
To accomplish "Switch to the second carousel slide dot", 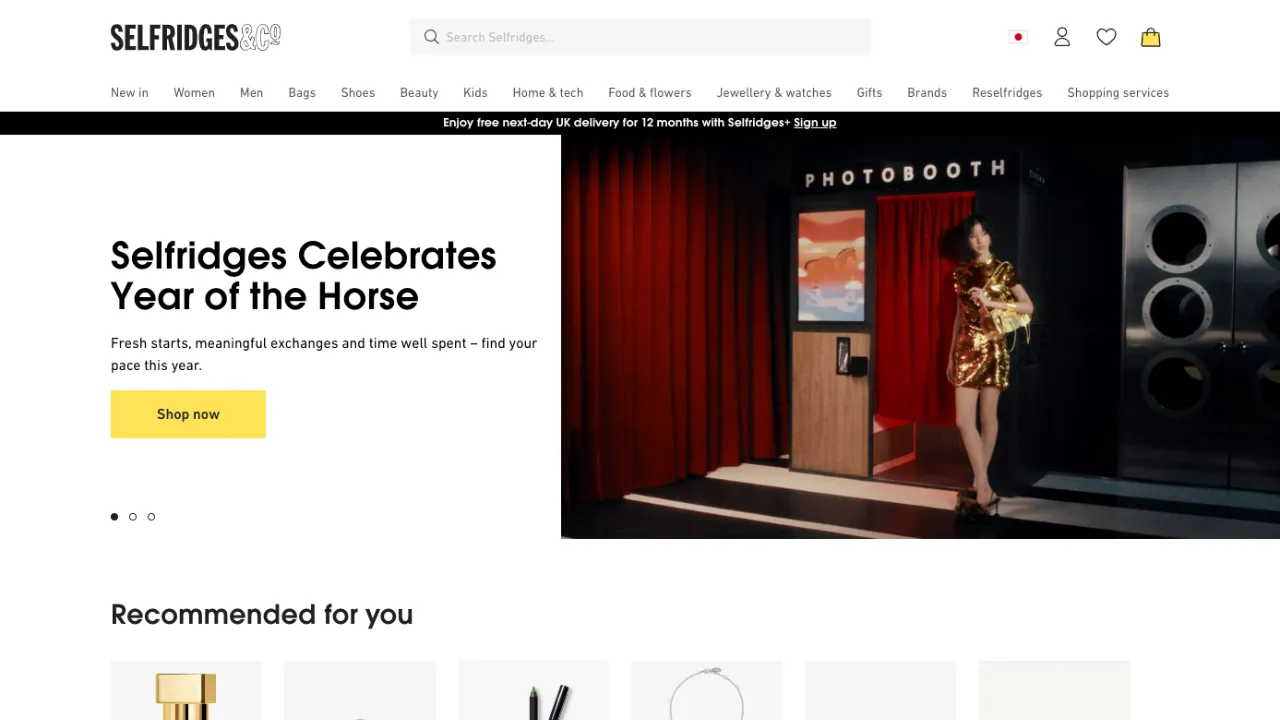I will tap(133, 517).
